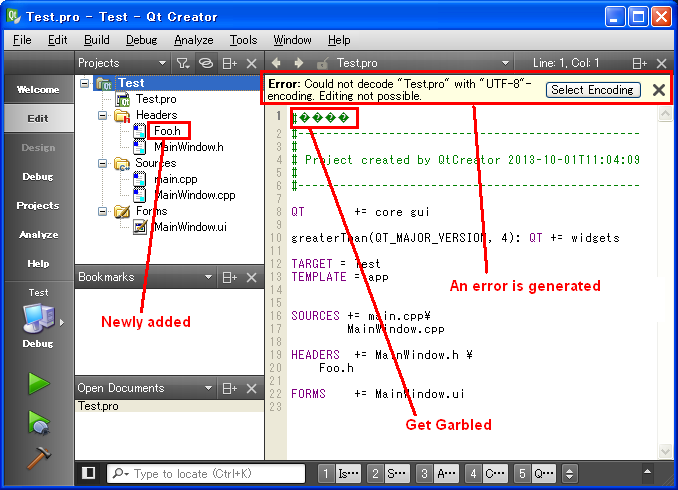This screenshot has width=678, height=490.
Task: Toggle Issues output pane
Action: 338,473
